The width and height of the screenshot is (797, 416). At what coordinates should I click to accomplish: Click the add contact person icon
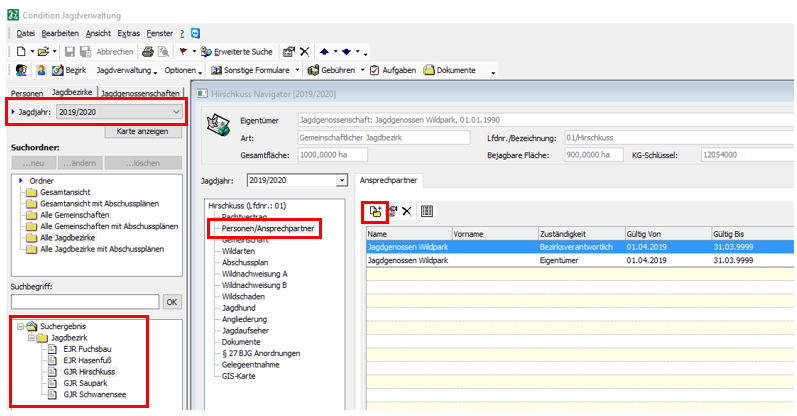pos(375,211)
